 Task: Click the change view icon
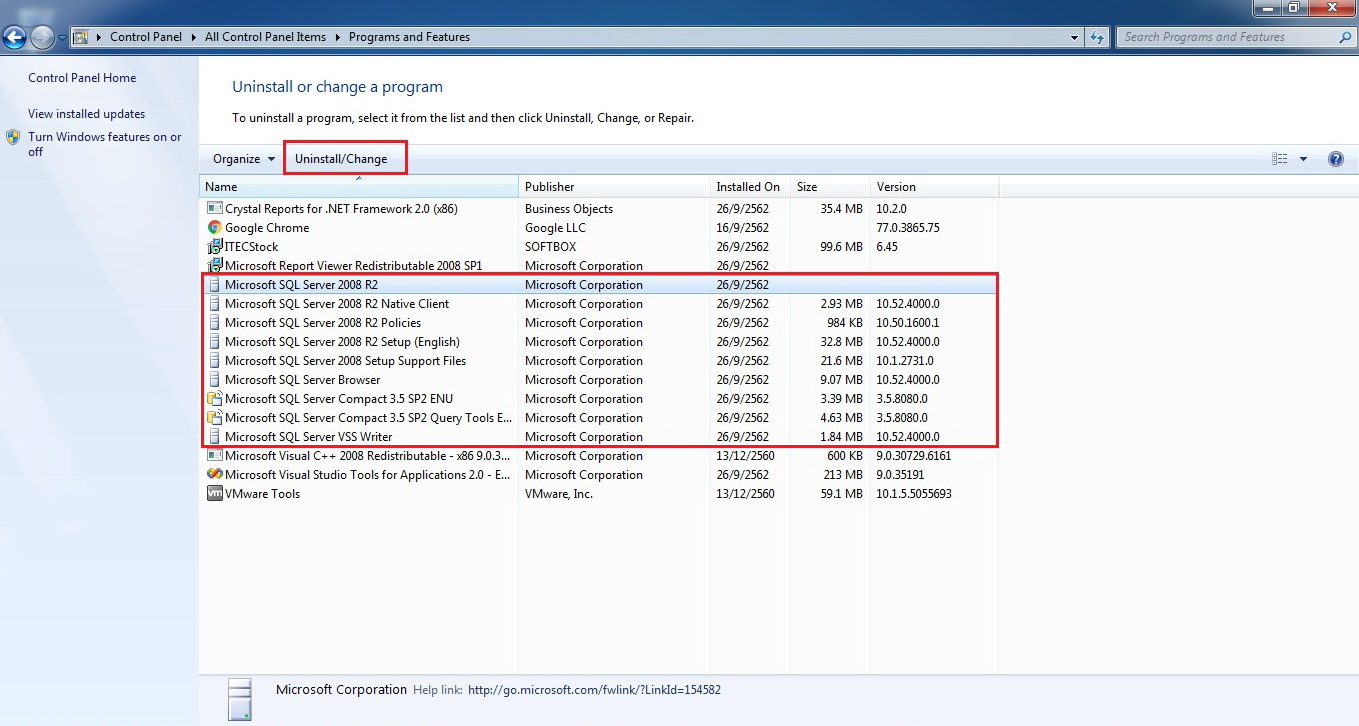tap(1279, 159)
